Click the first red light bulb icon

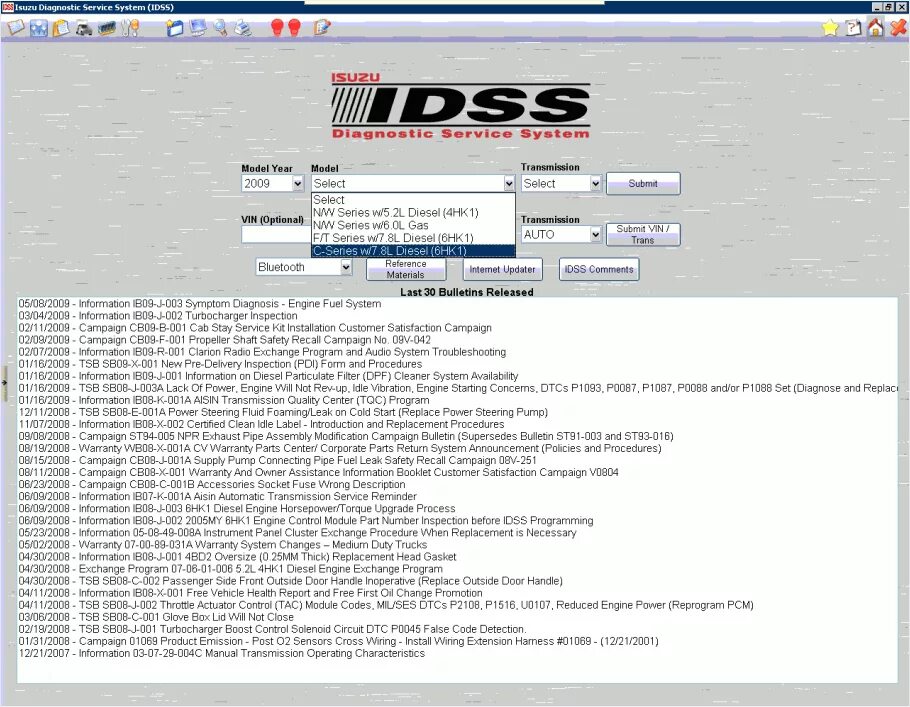point(277,28)
